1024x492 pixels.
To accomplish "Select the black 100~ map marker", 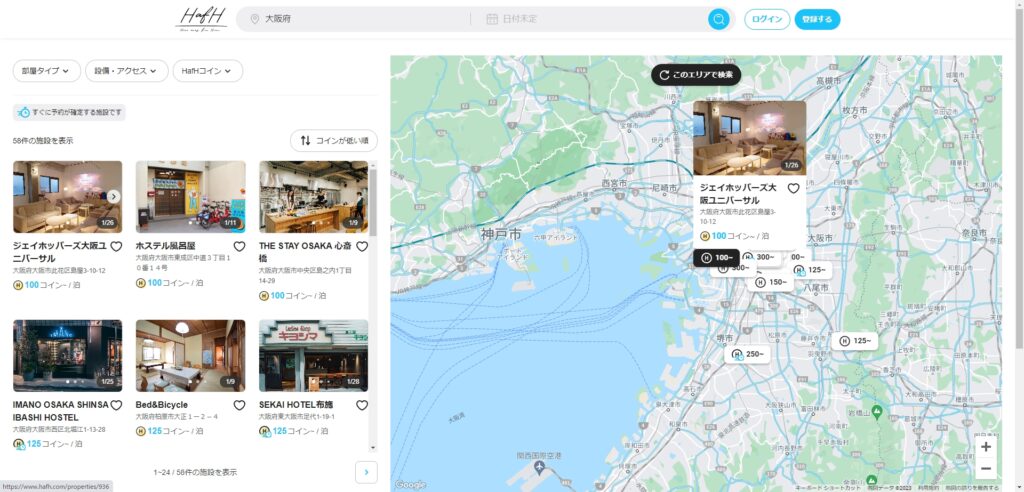I will [x=716, y=257].
